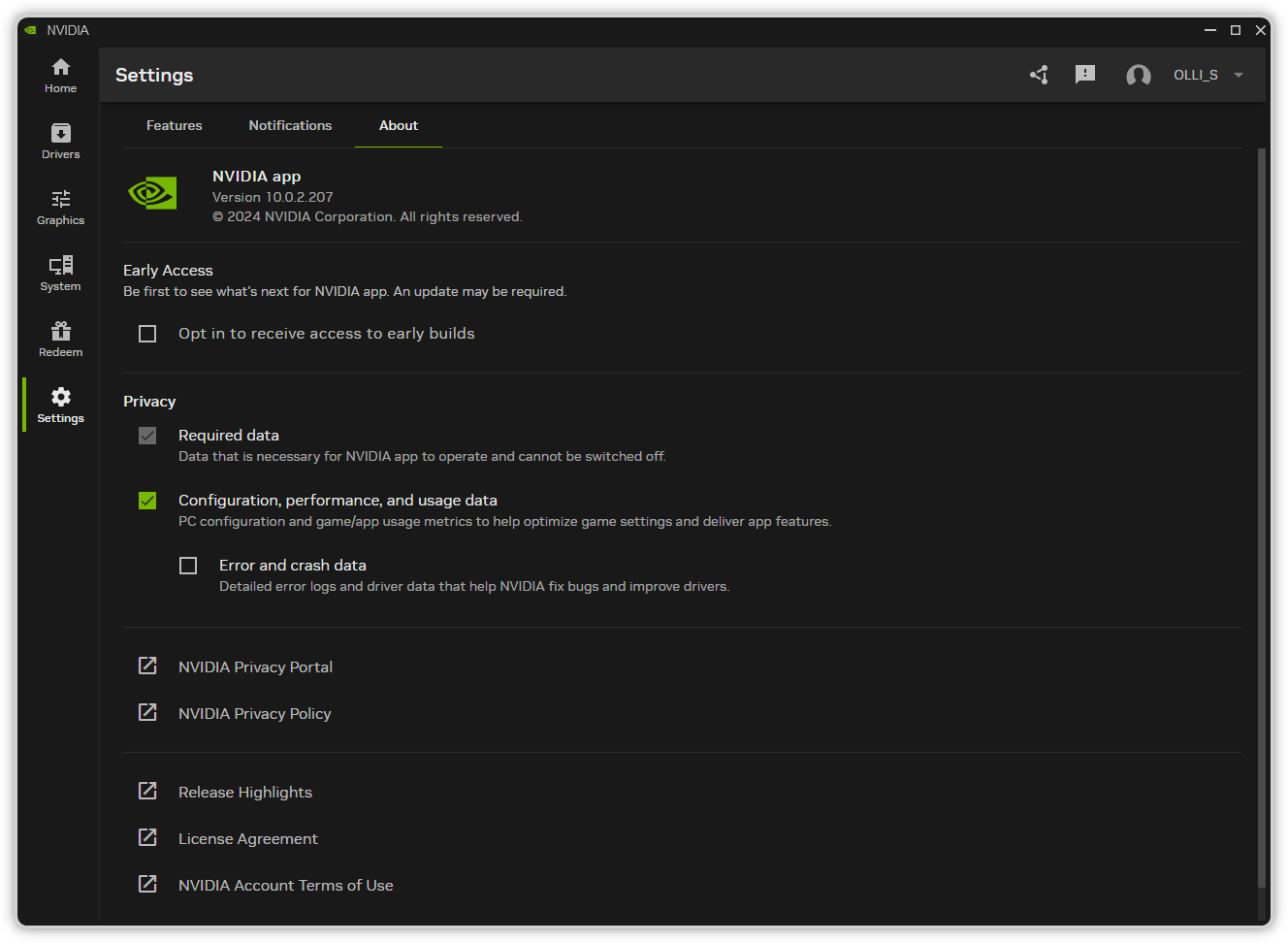Viewport: 1288px width, 943px height.
Task: Click the NVIDIA app title text
Action: (x=256, y=176)
